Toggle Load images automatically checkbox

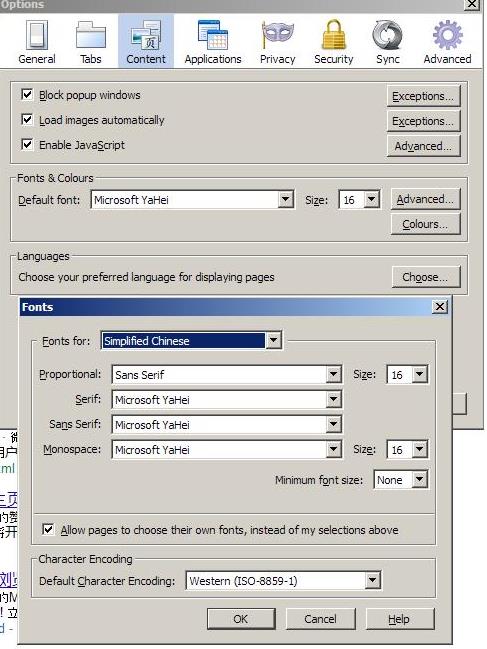pos(27,120)
